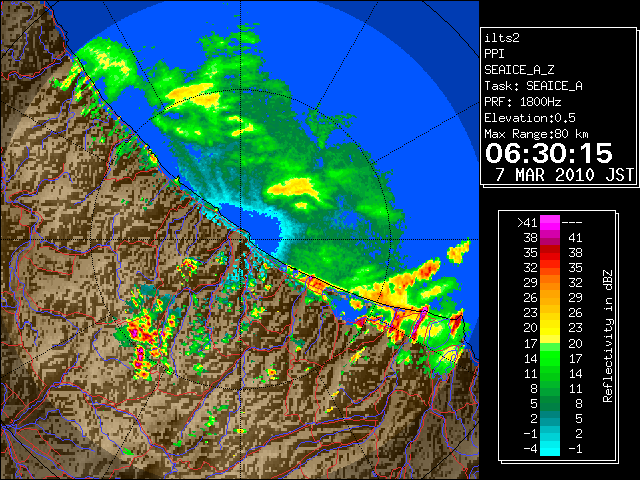
Task: Click the Elevation:0.5 line
Action: [x=530, y=118]
